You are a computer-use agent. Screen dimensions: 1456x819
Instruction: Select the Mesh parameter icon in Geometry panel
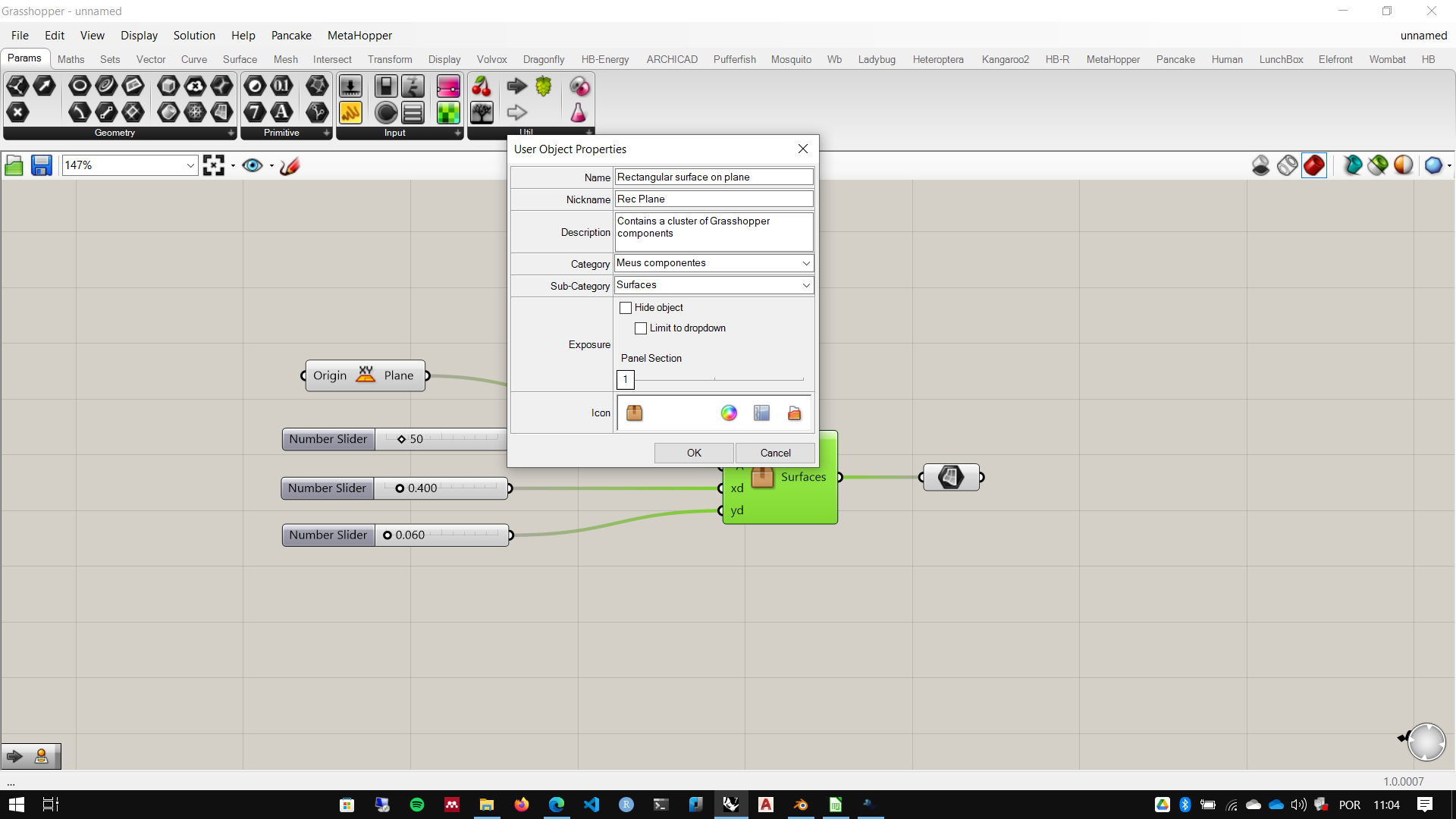tap(196, 113)
